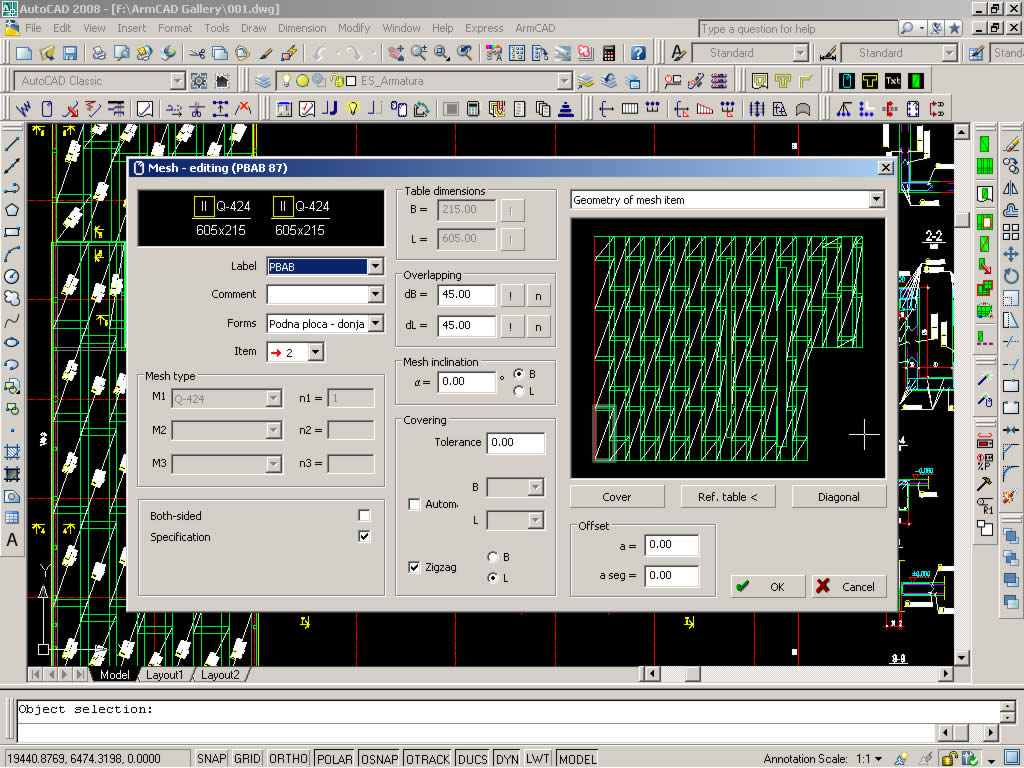Click the Diagonal button
Viewport: 1024px width, 768px height.
point(838,497)
